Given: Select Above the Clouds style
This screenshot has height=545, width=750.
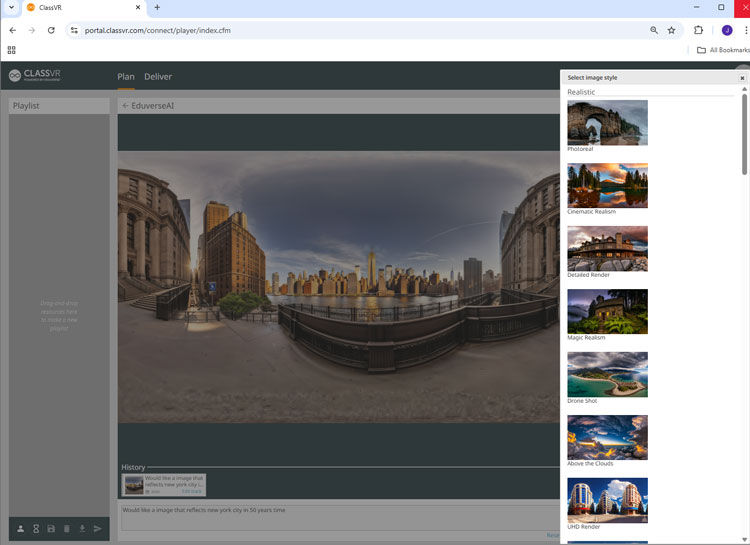Looking at the screenshot, I should tap(607, 437).
